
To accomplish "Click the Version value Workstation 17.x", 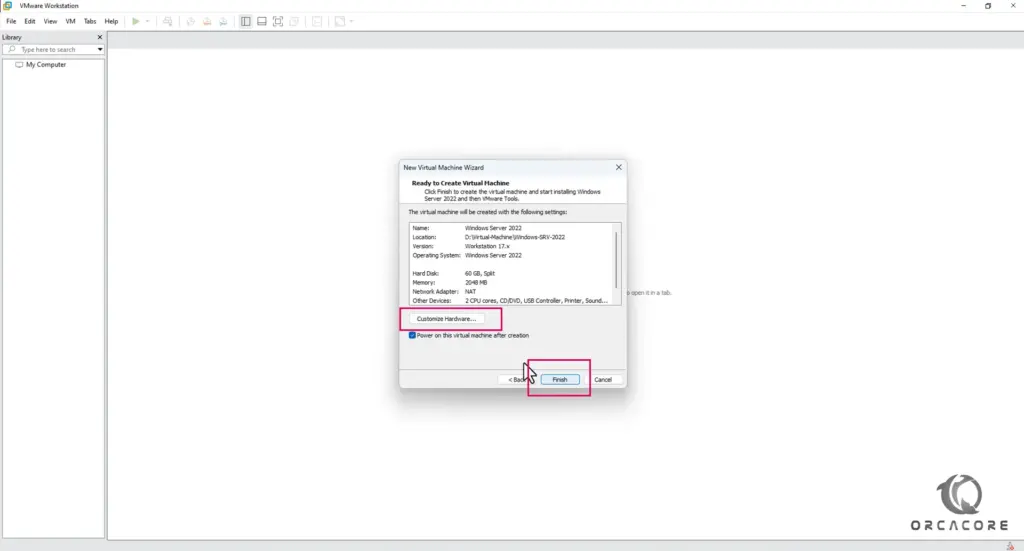I will coord(487,246).
